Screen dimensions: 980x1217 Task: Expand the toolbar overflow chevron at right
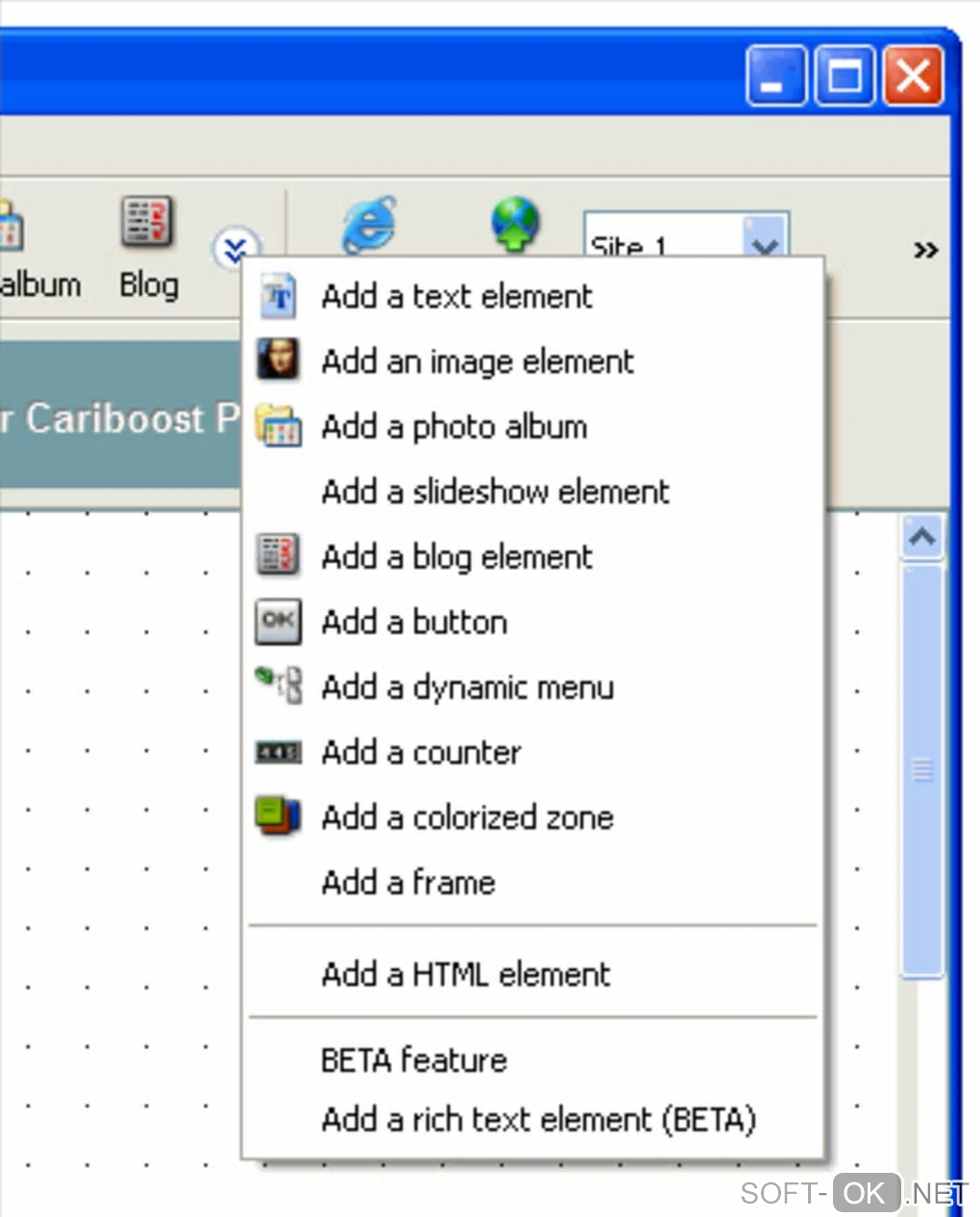pos(925,251)
